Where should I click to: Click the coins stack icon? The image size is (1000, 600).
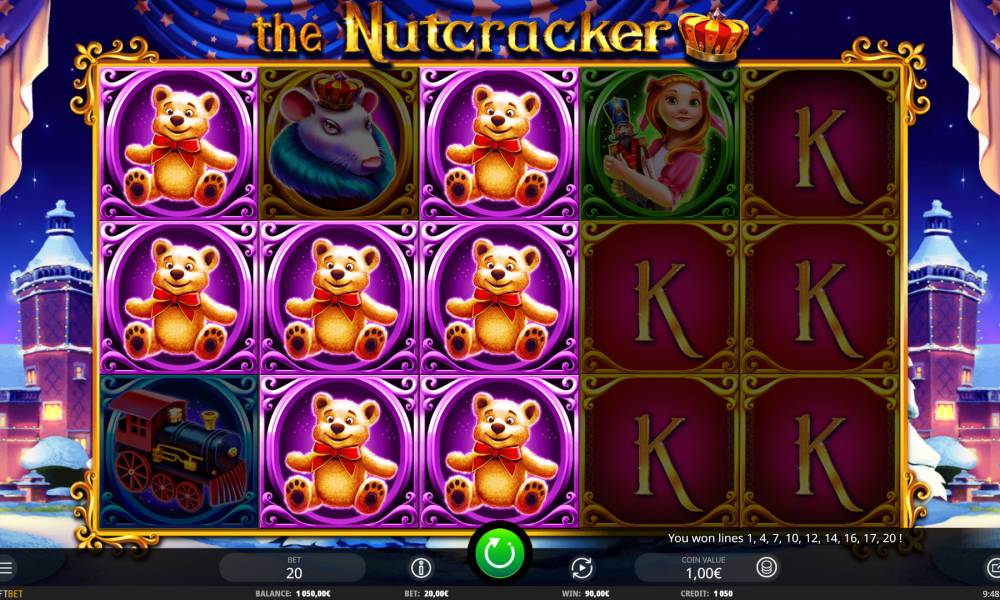pos(767,567)
